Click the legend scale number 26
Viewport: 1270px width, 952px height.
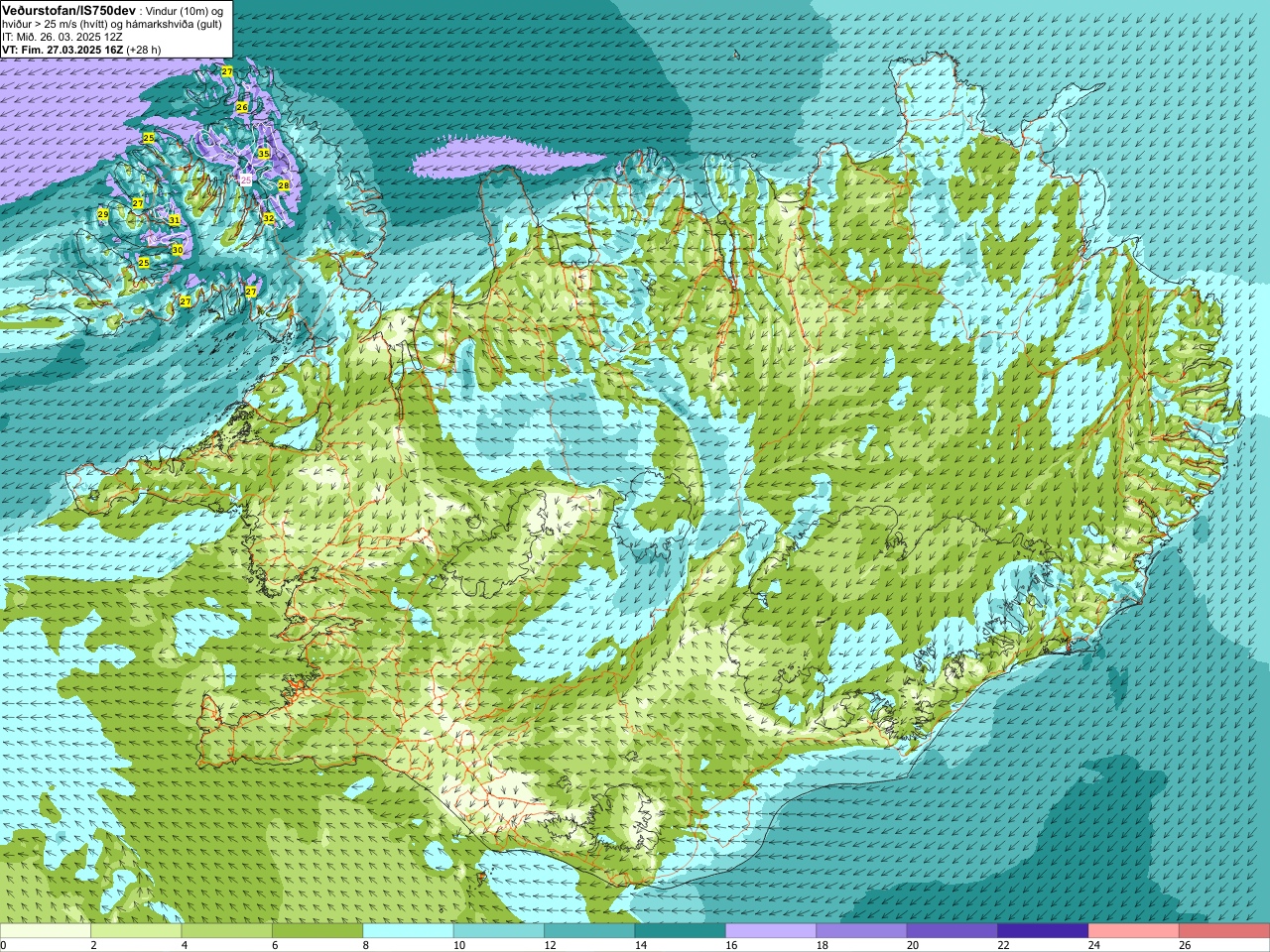(x=1185, y=945)
